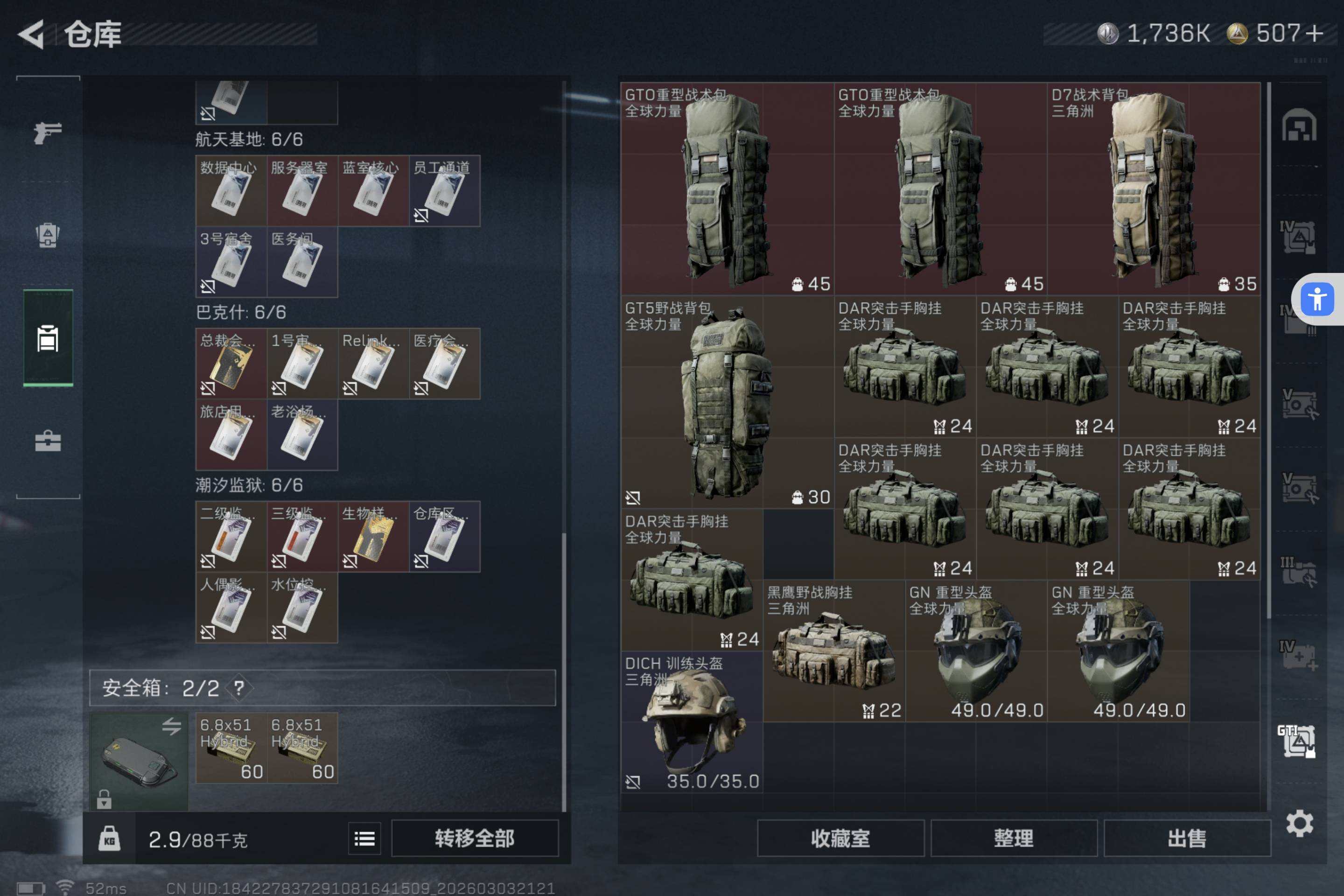This screenshot has width=1344, height=896.
Task: Click the accessibility floating button
Action: (x=1317, y=299)
